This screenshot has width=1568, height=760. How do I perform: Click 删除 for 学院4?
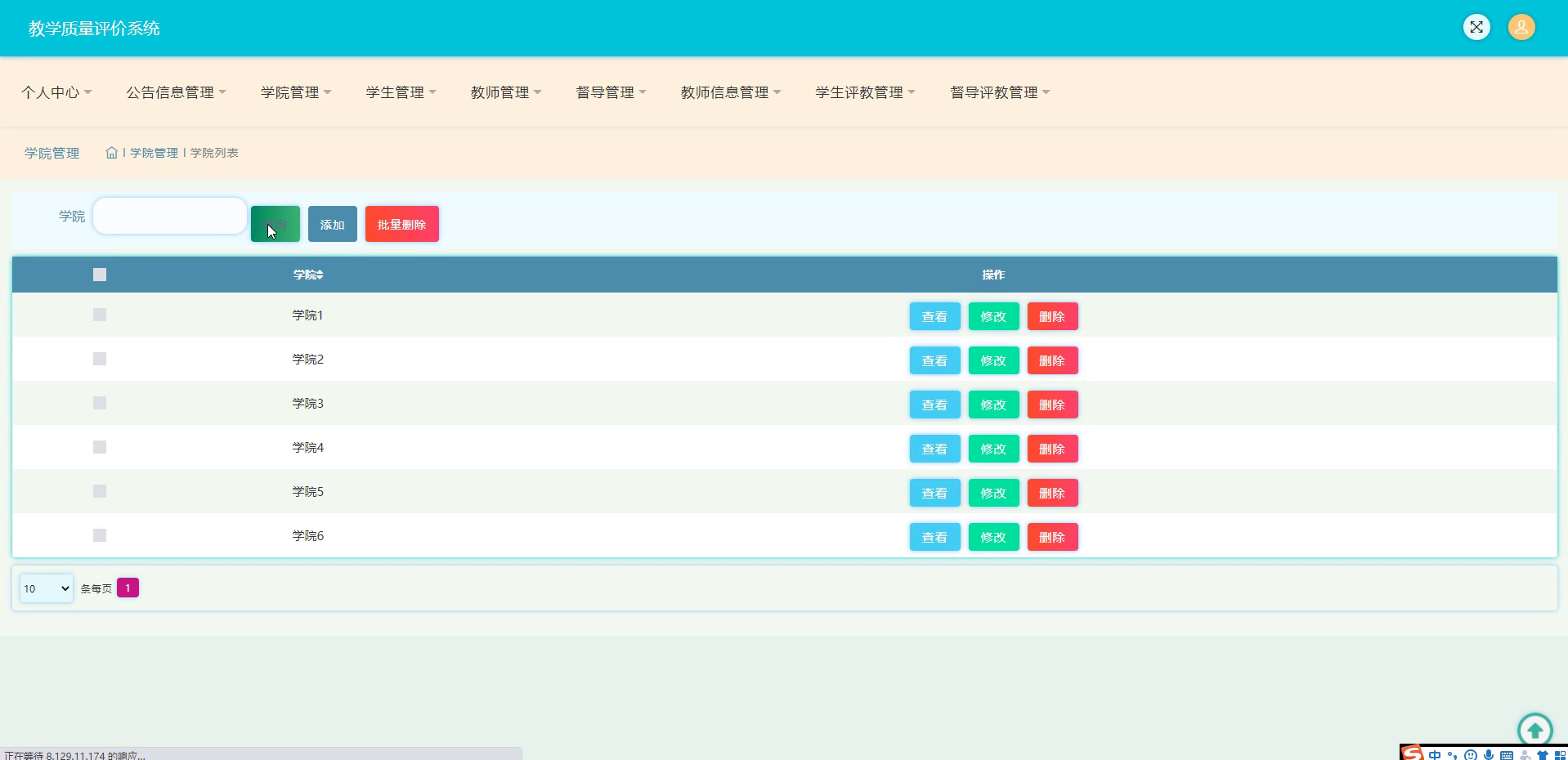(1053, 449)
